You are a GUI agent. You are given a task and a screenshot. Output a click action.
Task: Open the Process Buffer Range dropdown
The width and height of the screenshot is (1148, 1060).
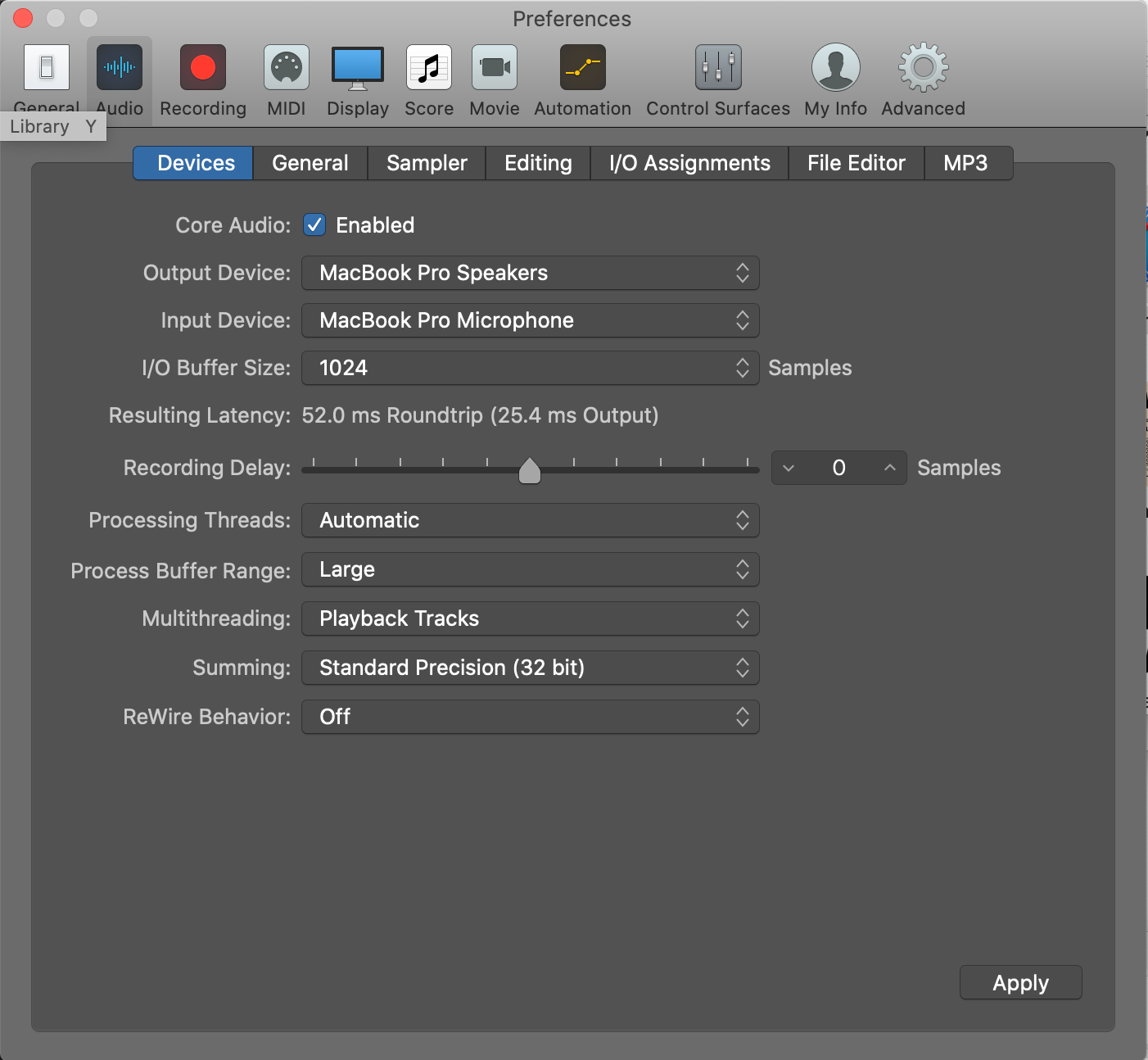click(x=530, y=570)
